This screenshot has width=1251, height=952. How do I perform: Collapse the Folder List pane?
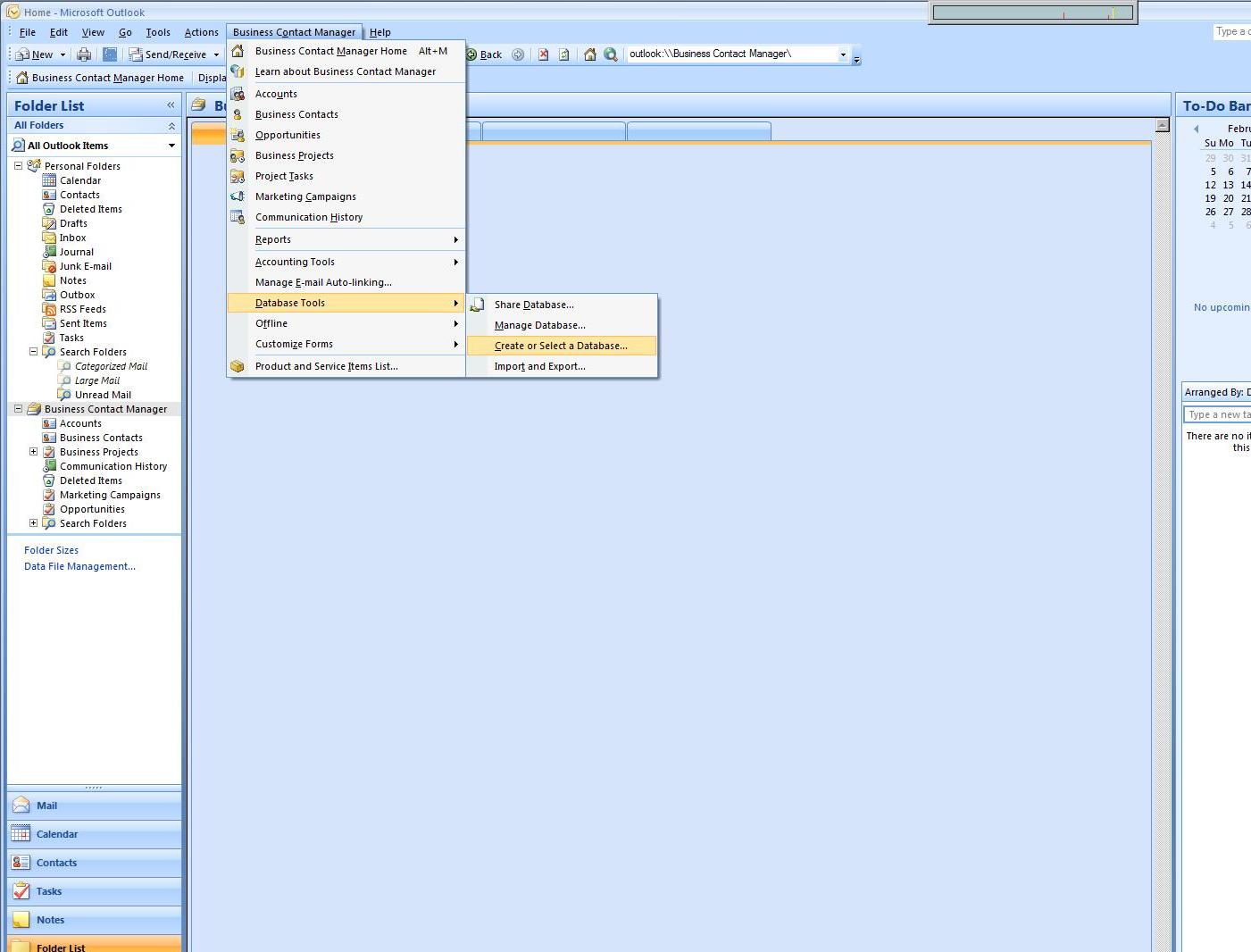pyautogui.click(x=171, y=105)
